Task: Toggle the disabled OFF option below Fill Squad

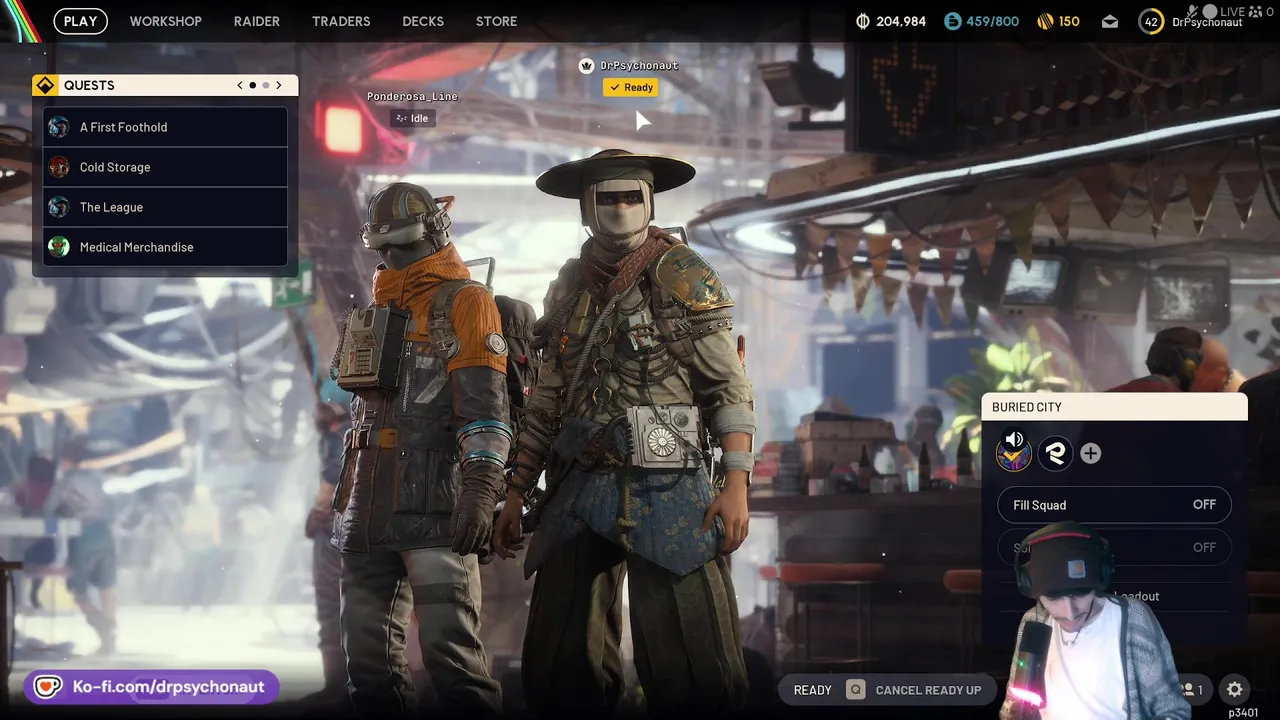Action: 1114,547
